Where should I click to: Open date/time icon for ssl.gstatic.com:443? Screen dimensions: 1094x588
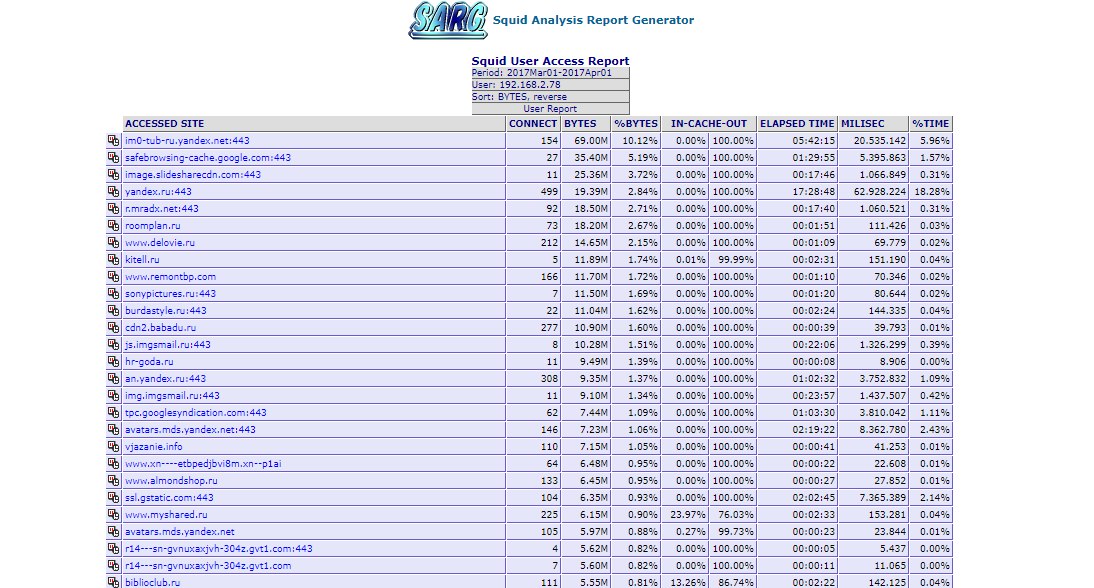[x=113, y=497]
